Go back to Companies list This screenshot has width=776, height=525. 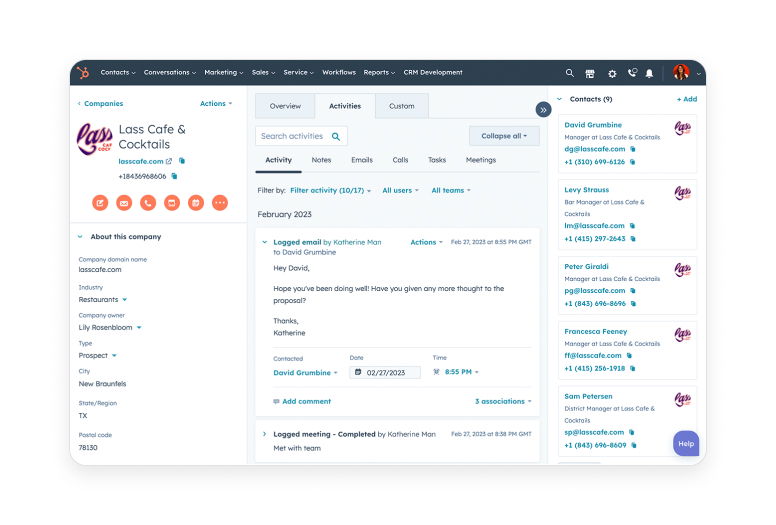[x=100, y=103]
